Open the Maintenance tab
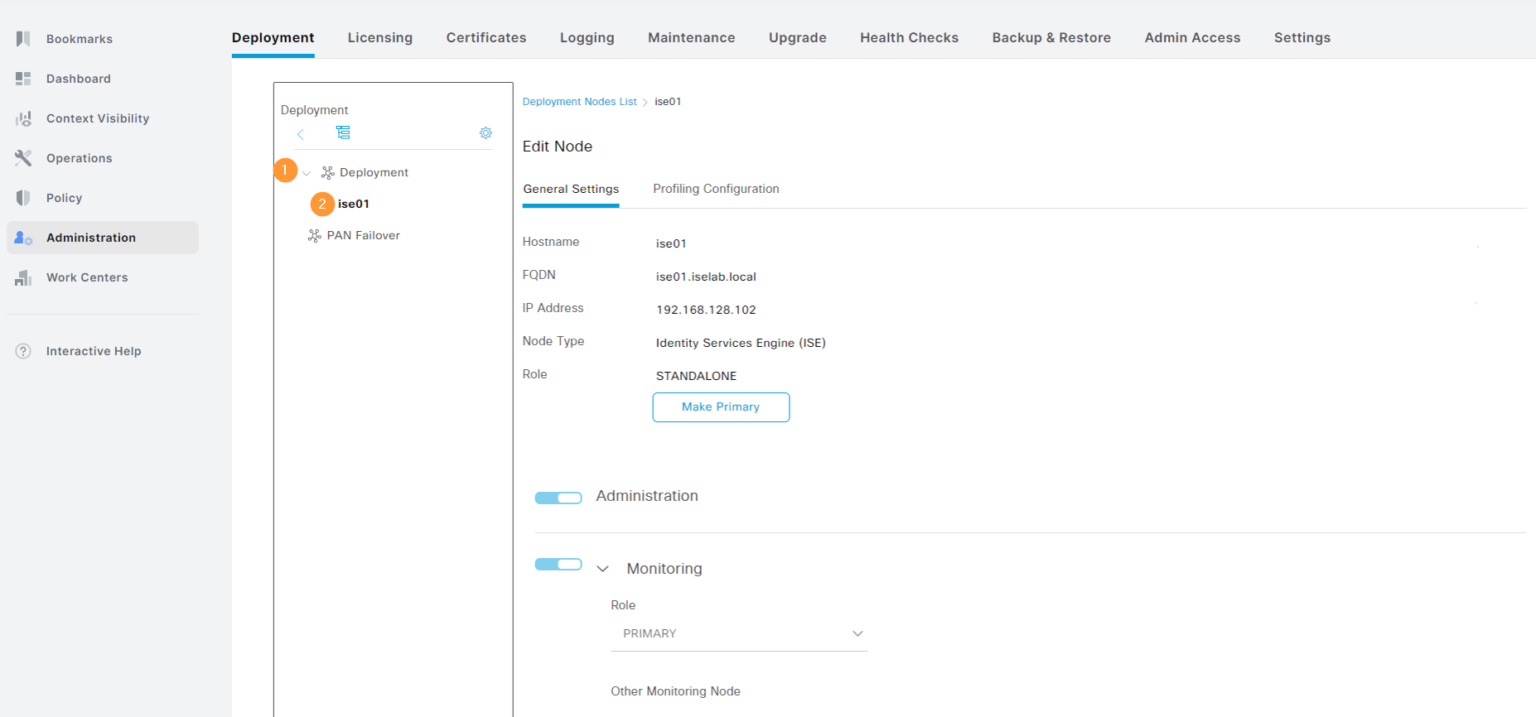This screenshot has width=1536, height=717. [x=691, y=37]
